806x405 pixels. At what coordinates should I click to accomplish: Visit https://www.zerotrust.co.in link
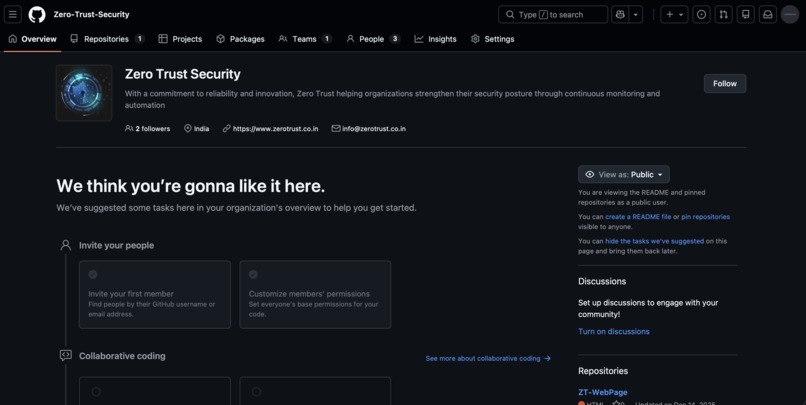[x=275, y=128]
